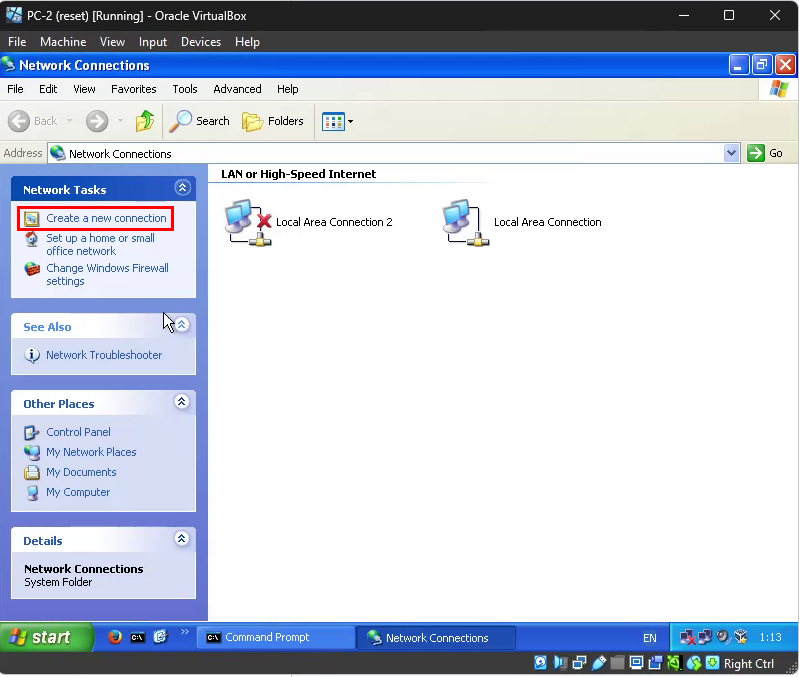Click the Network Troubleshooter info icon
This screenshot has height=677, width=799.
pos(32,355)
